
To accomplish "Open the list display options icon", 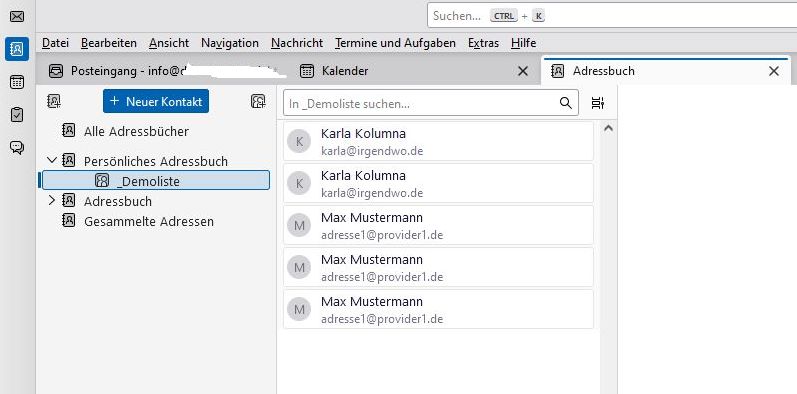I will 598,103.
